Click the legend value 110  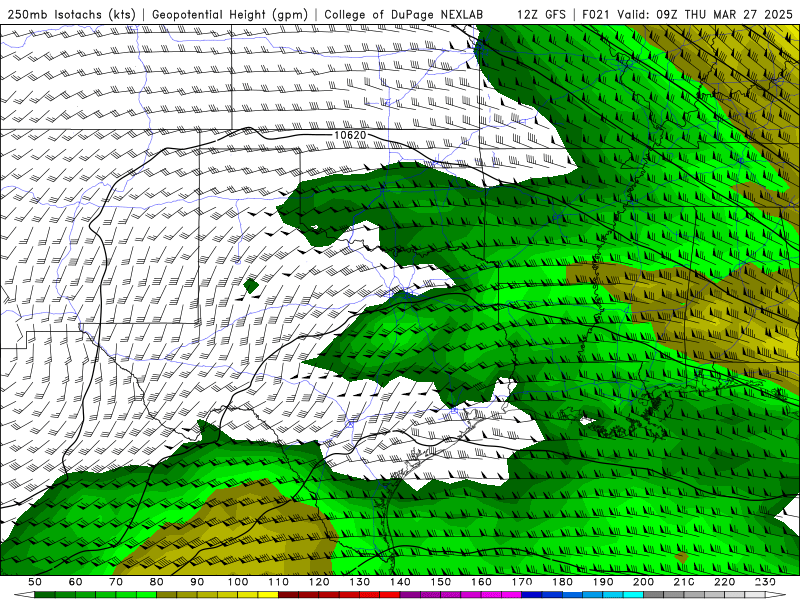click(278, 582)
